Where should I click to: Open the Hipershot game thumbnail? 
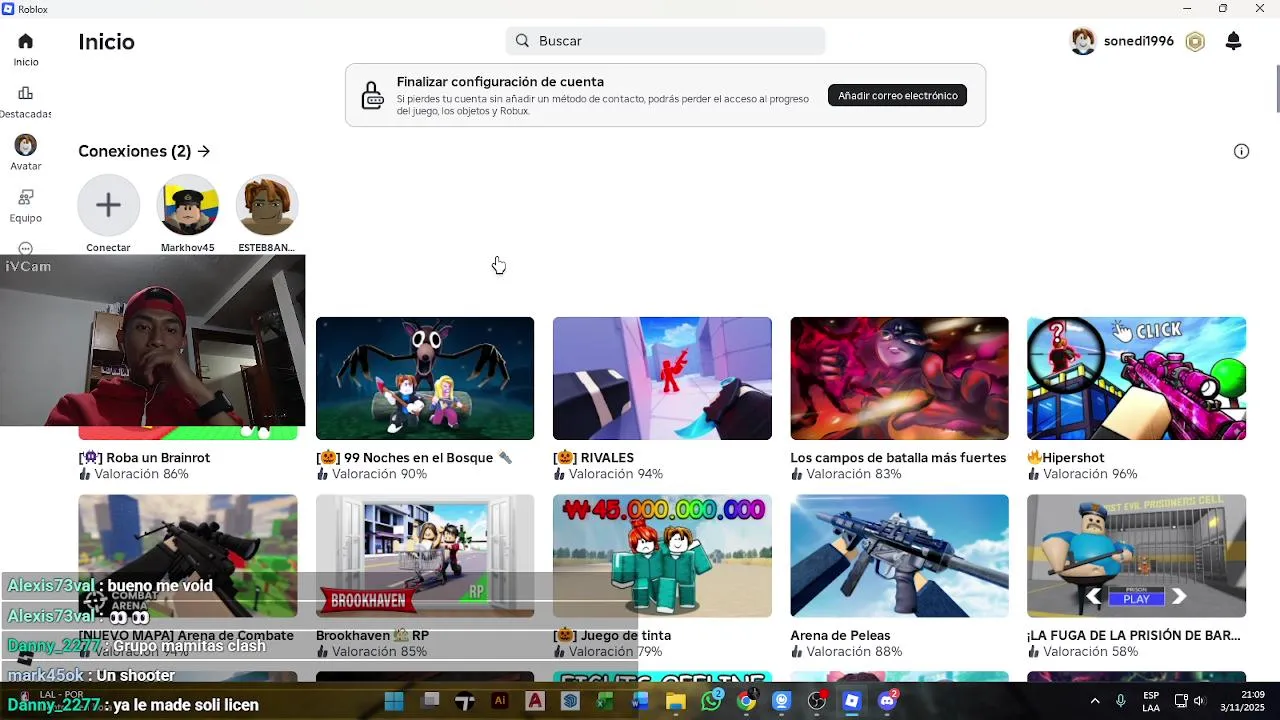pyautogui.click(x=1136, y=378)
